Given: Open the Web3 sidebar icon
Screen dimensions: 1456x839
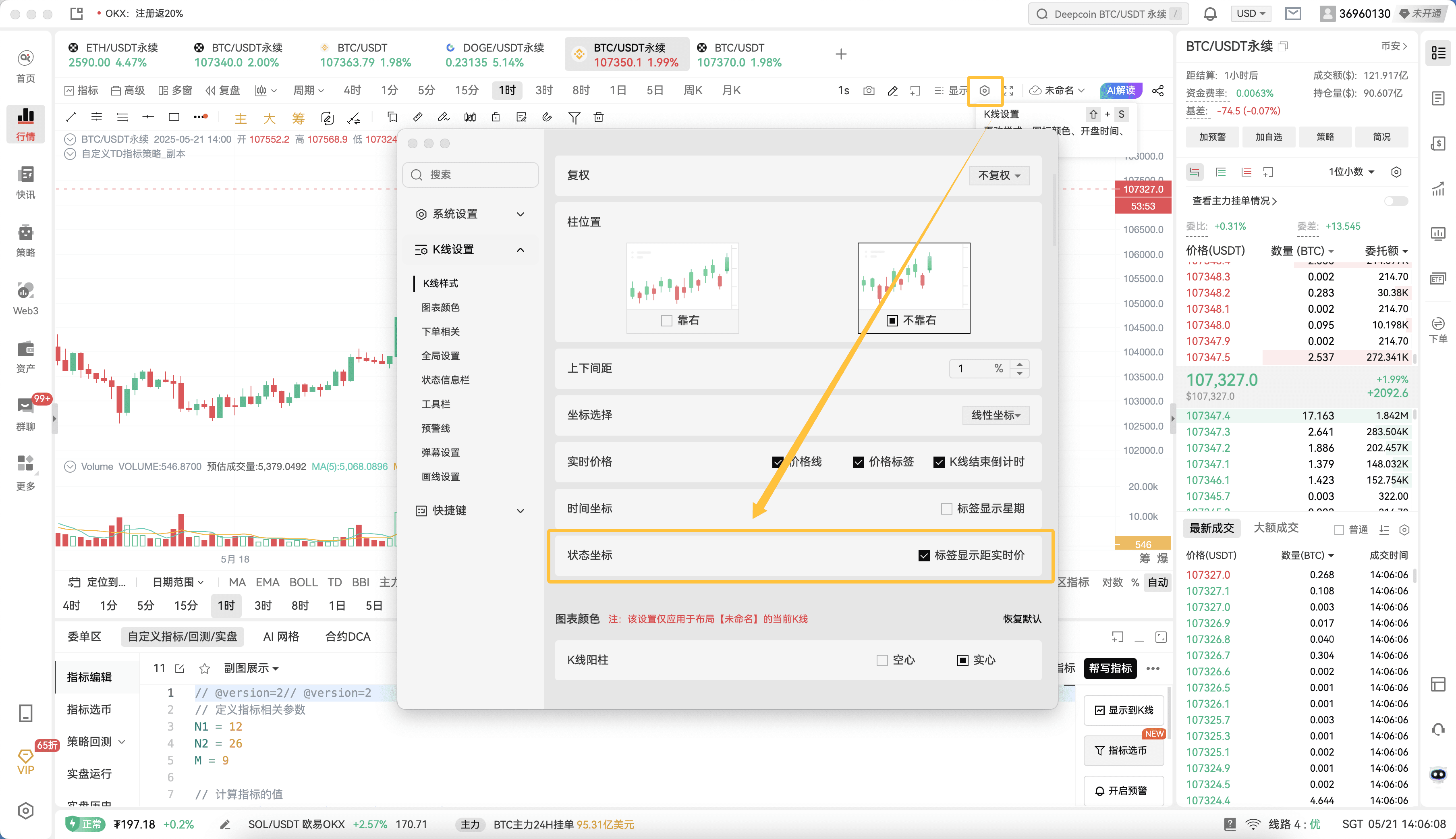Looking at the screenshot, I should pyautogui.click(x=25, y=299).
